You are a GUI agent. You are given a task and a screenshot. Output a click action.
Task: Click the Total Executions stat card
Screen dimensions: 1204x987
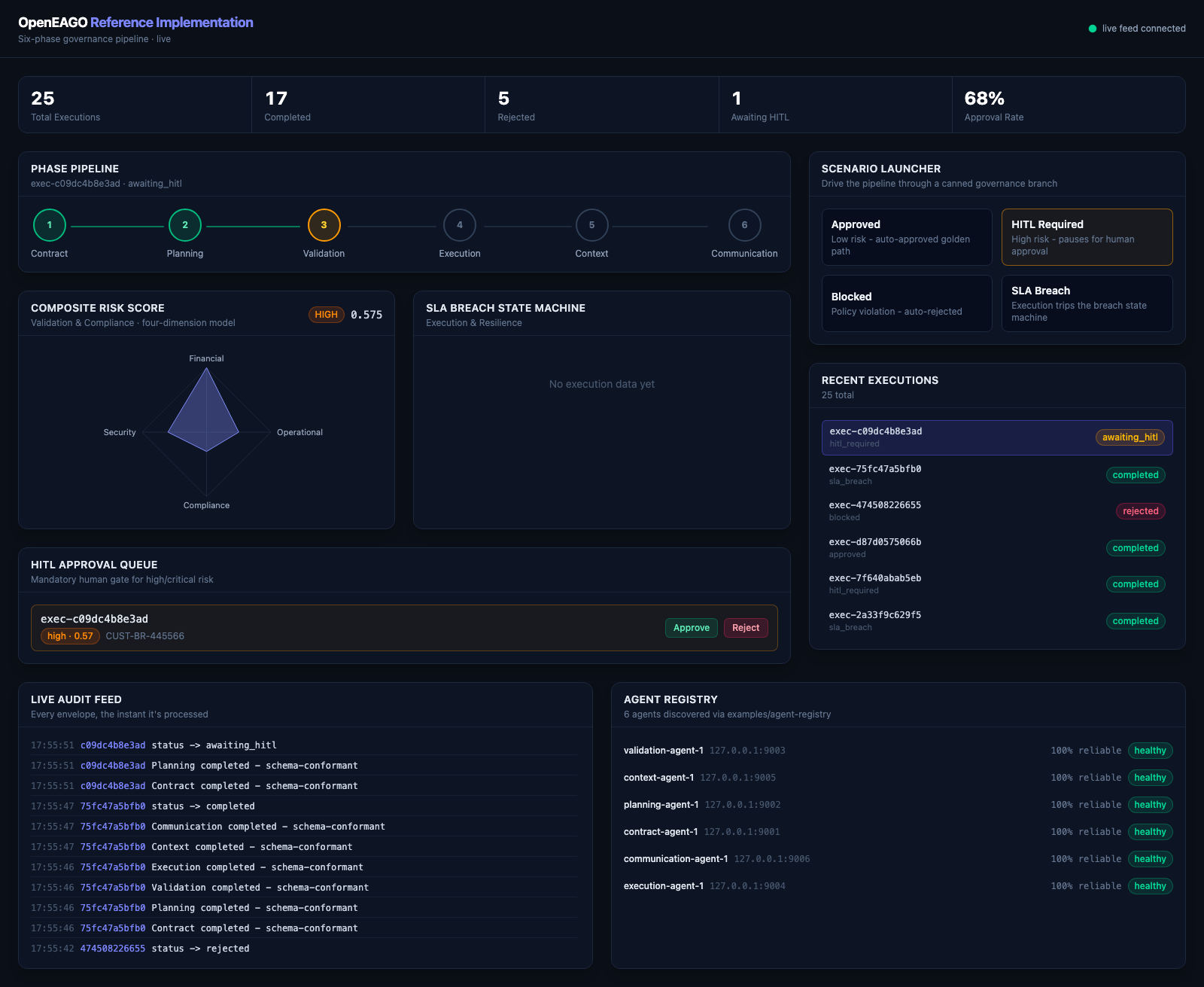135,105
